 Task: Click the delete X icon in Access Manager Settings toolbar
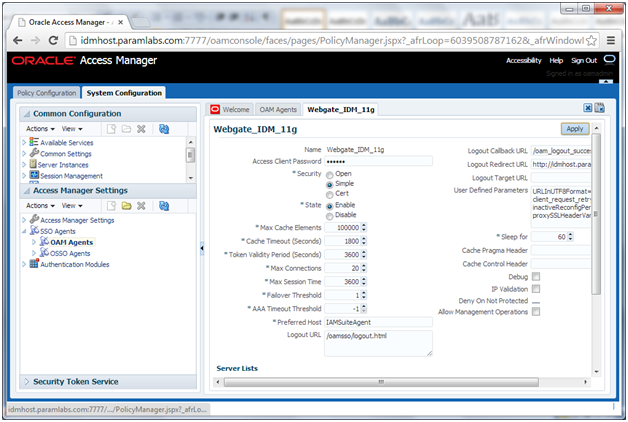coord(141,206)
